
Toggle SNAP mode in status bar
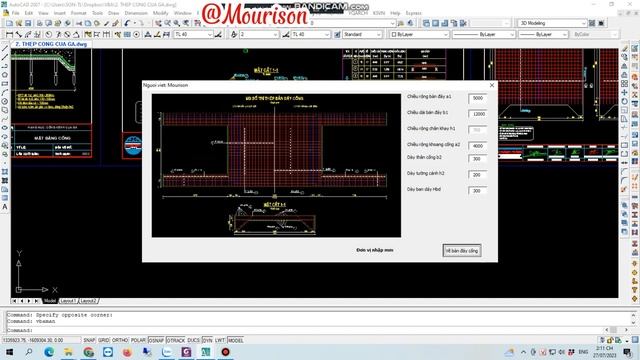[89, 340]
